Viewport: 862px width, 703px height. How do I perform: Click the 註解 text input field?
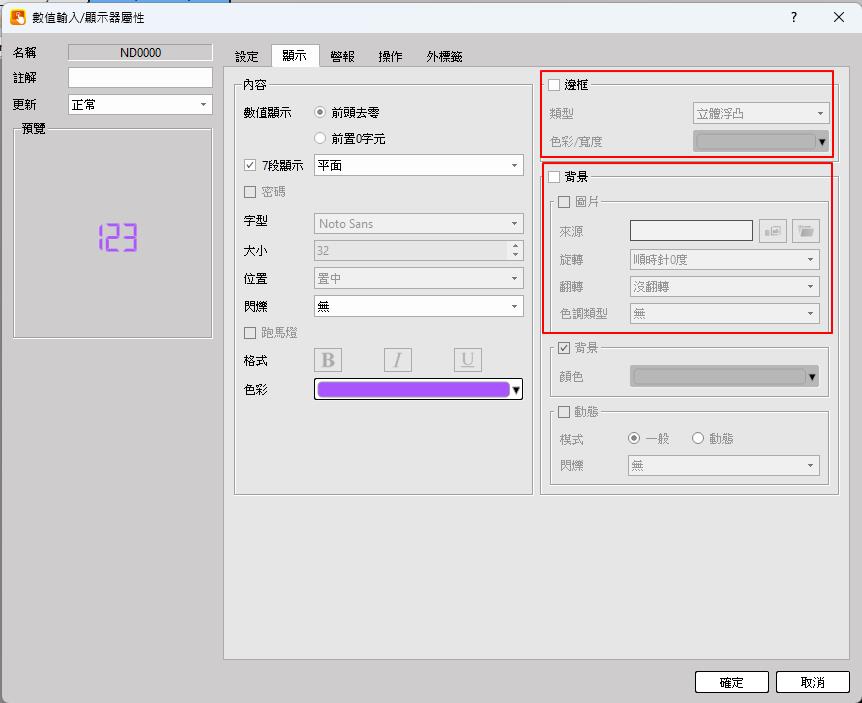pos(140,78)
